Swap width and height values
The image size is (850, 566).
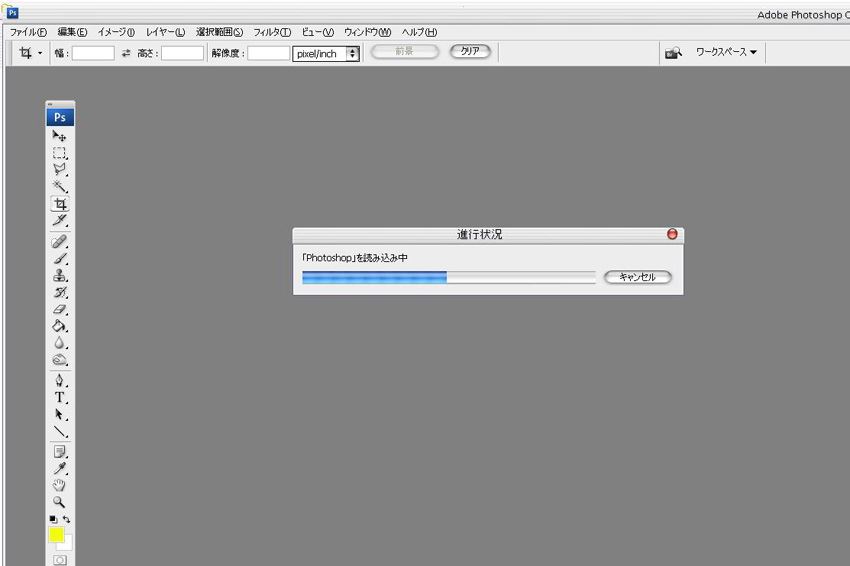[126, 53]
